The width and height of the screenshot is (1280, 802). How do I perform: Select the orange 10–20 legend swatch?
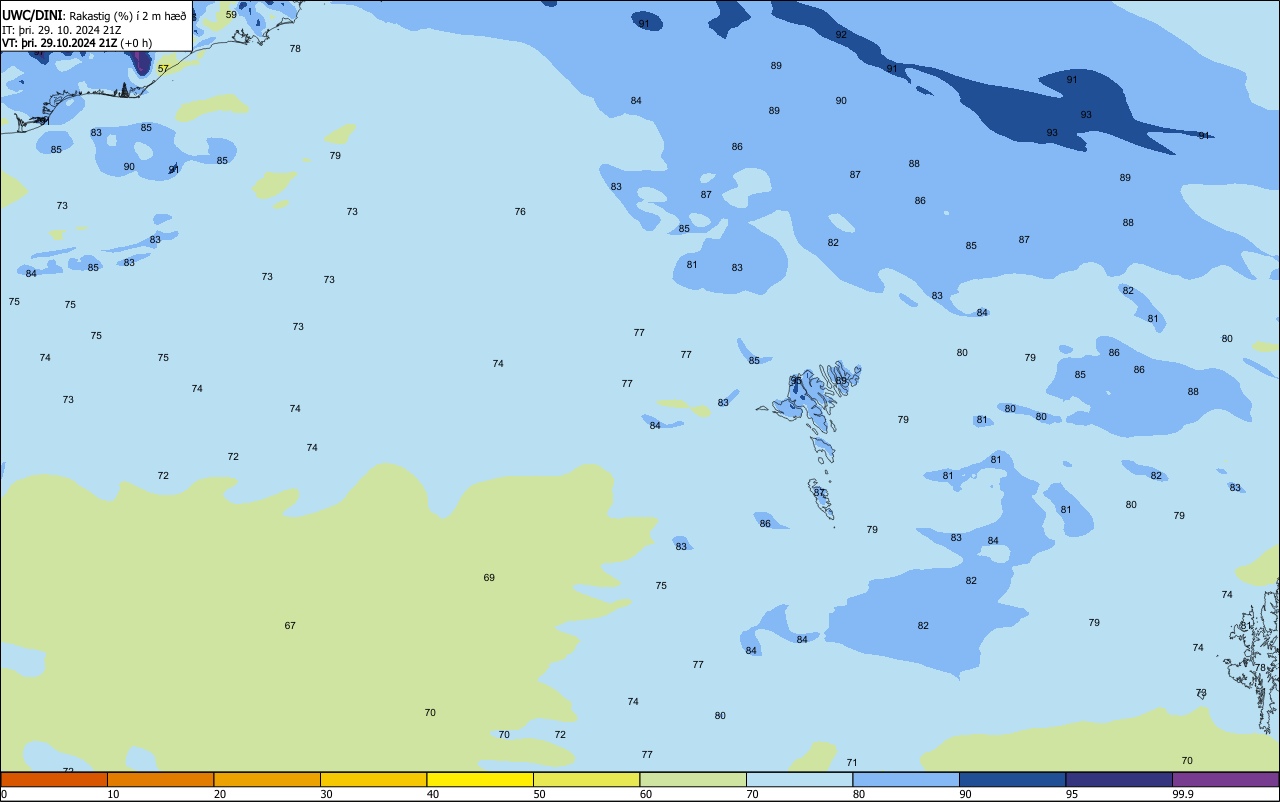click(160, 779)
